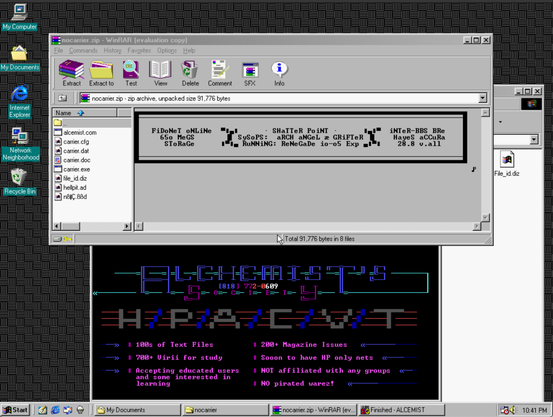The width and height of the screenshot is (553, 417).
Task: Select carrier.doc in the file list
Action: click(77, 160)
